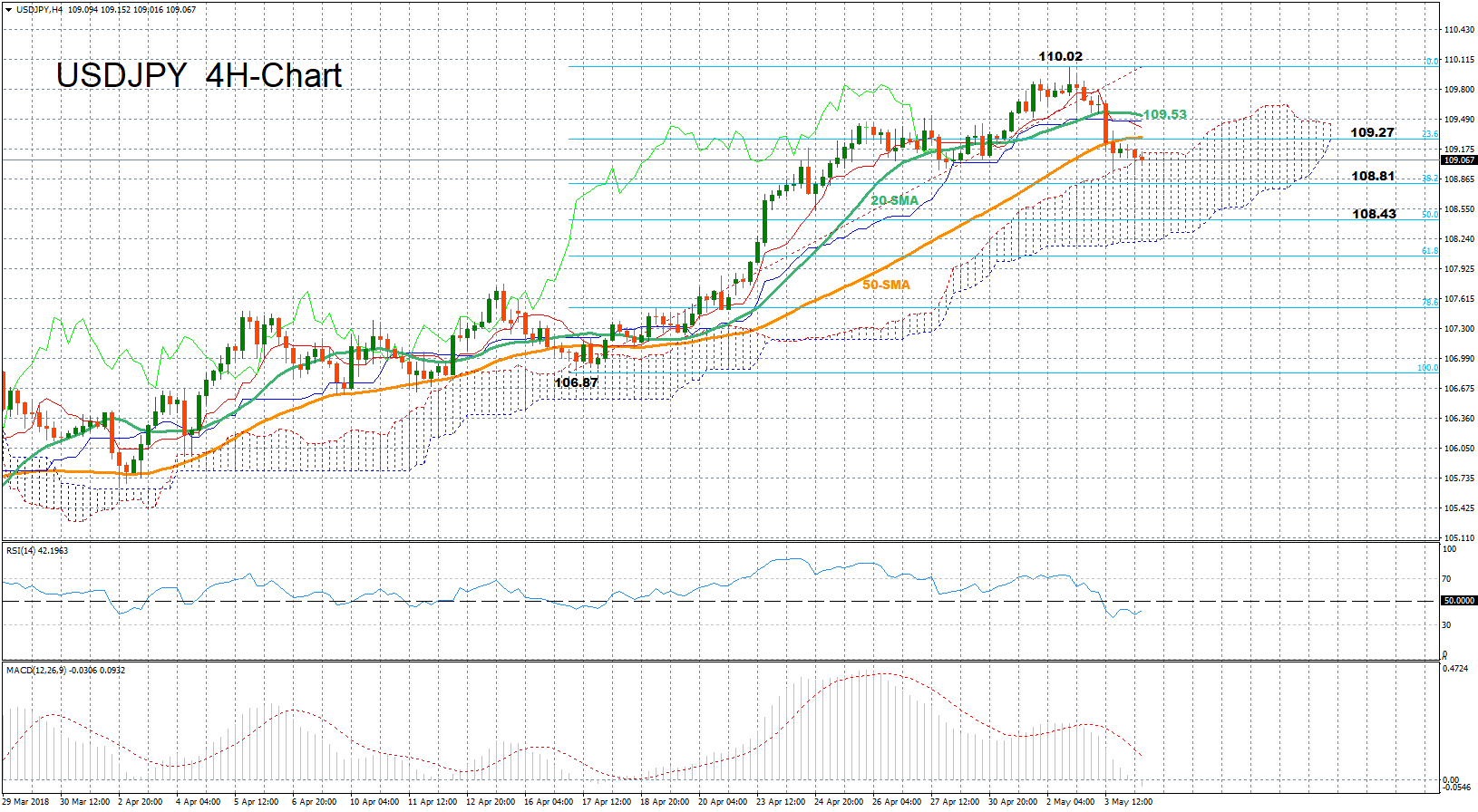Click the 16 Apr 04:00 time label

(x=549, y=802)
